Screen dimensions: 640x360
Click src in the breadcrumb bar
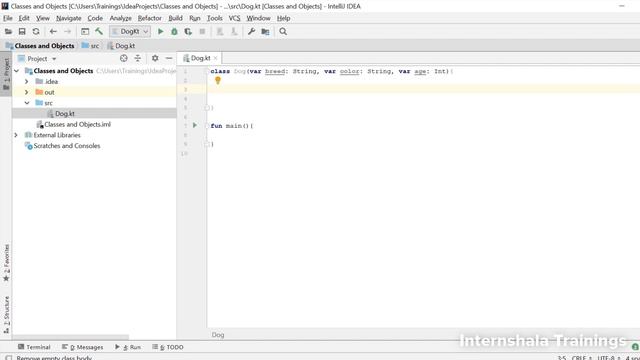pos(91,46)
